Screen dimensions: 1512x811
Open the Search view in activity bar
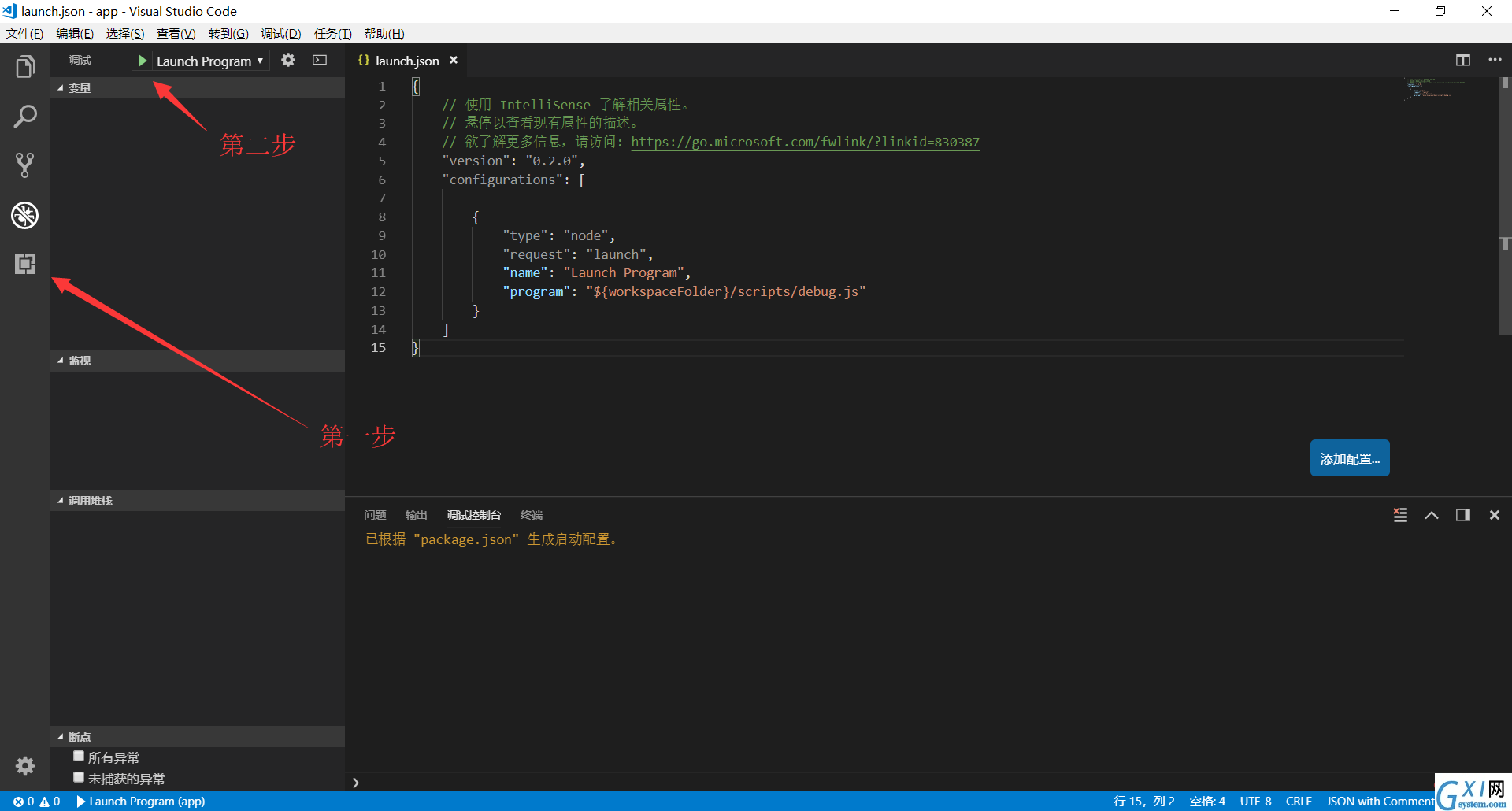click(x=24, y=117)
